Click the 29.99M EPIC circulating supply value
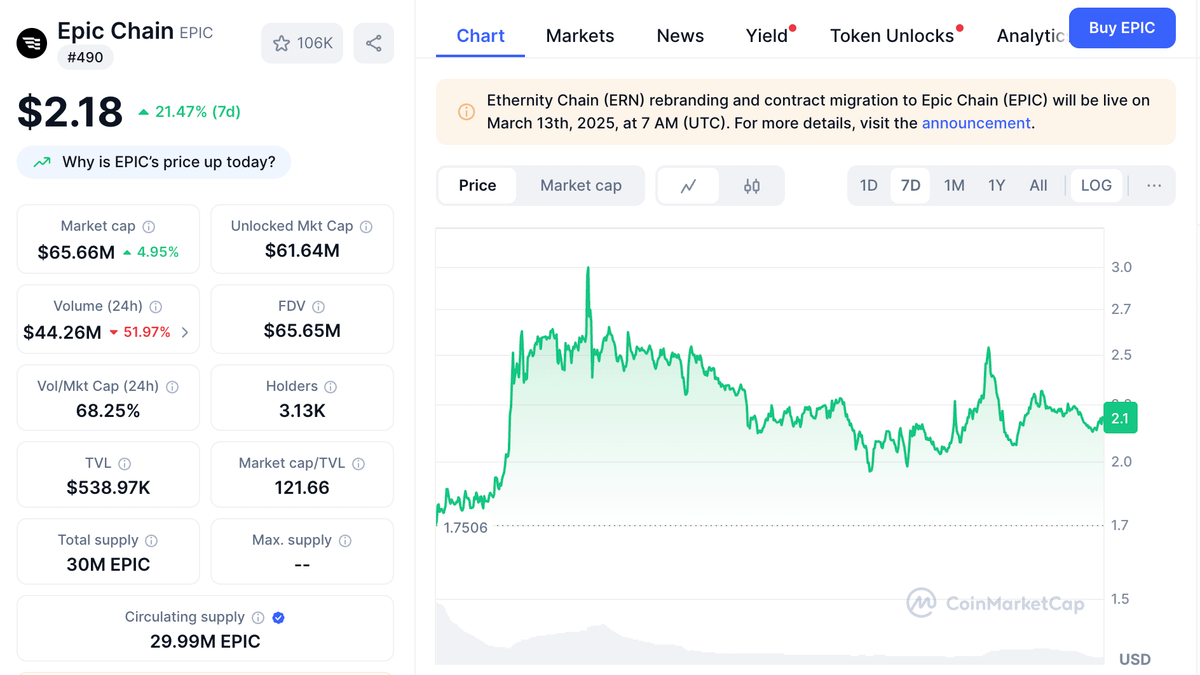This screenshot has width=1200, height=675. pos(205,642)
